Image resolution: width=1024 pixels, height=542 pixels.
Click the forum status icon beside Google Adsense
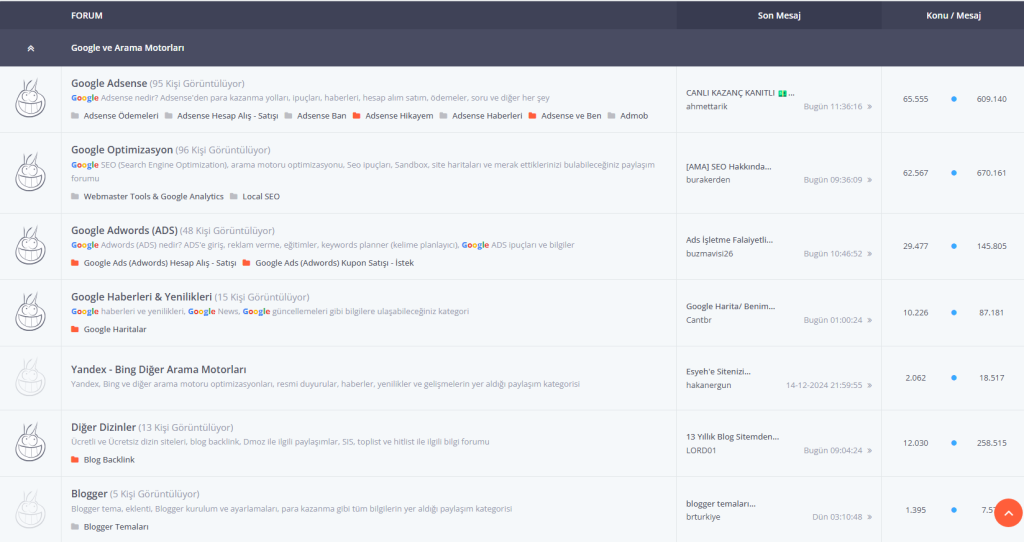31,99
